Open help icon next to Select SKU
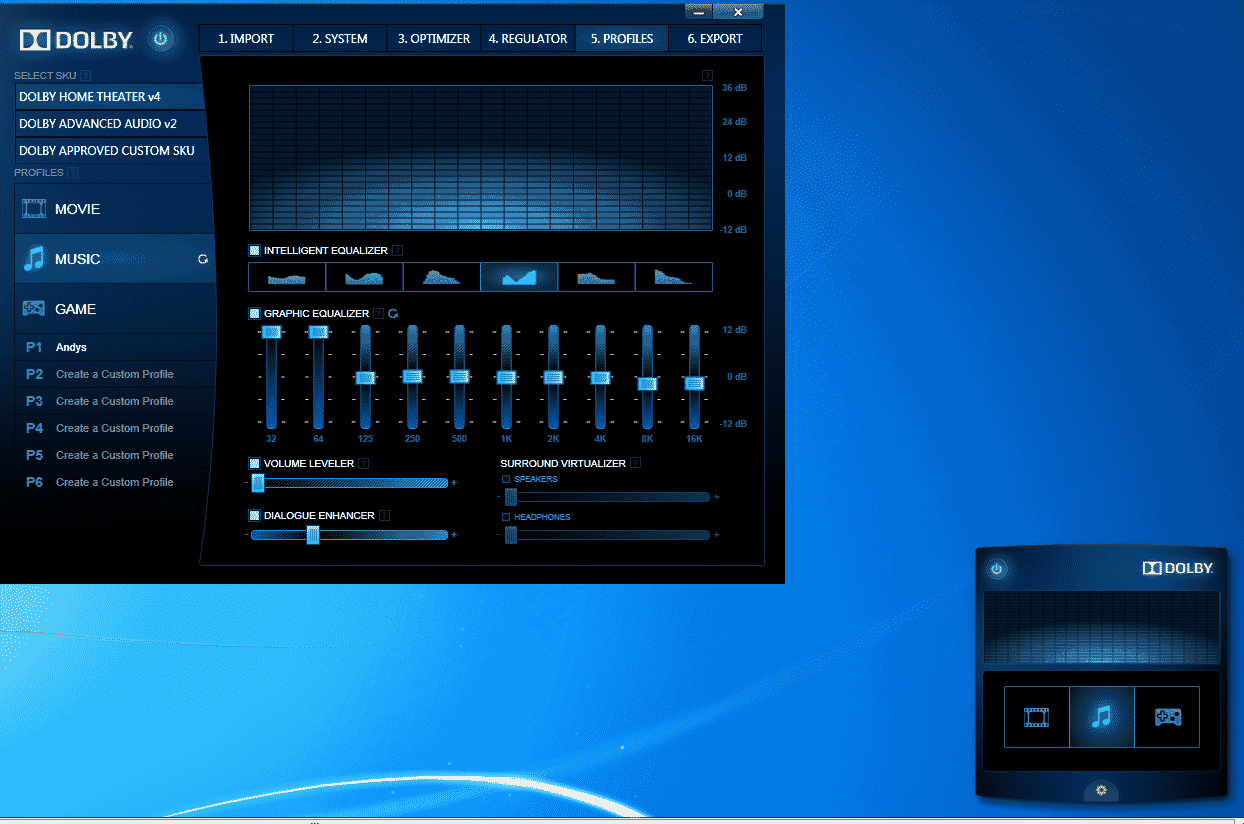1244x824 pixels. pyautogui.click(x=85, y=75)
